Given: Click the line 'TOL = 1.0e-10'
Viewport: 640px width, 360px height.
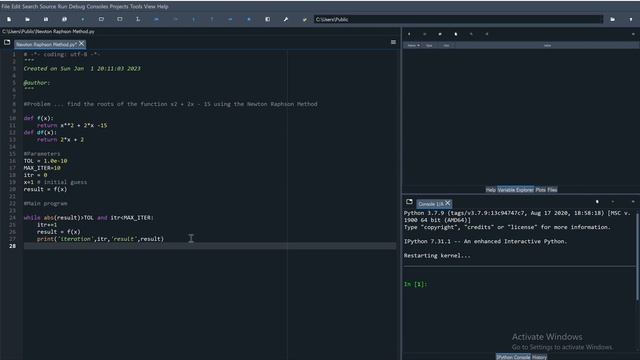Looking at the screenshot, I should (x=45, y=161).
